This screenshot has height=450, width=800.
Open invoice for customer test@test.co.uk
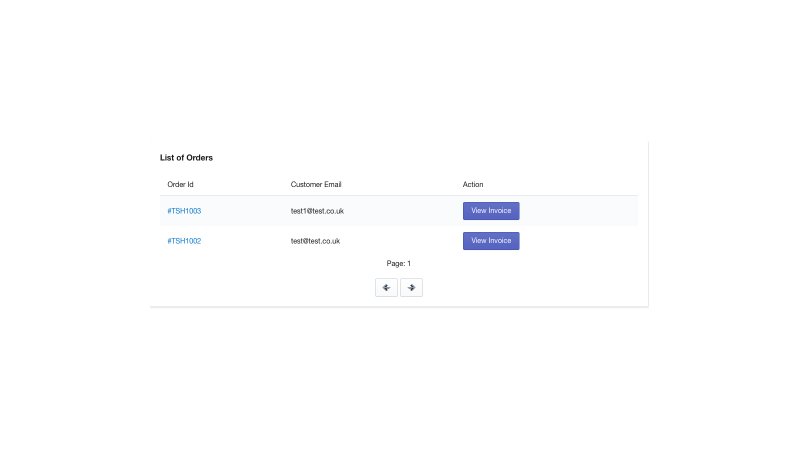(x=491, y=241)
